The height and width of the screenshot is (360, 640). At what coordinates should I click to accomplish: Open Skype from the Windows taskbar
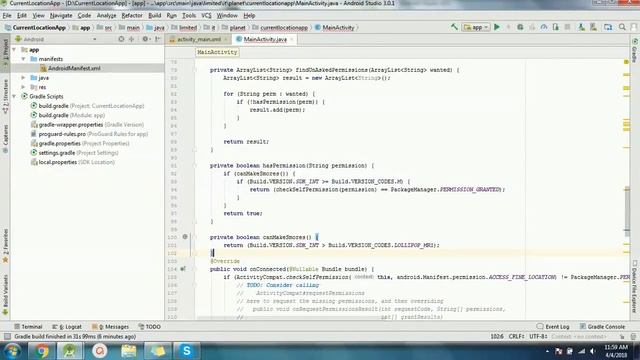(187, 351)
